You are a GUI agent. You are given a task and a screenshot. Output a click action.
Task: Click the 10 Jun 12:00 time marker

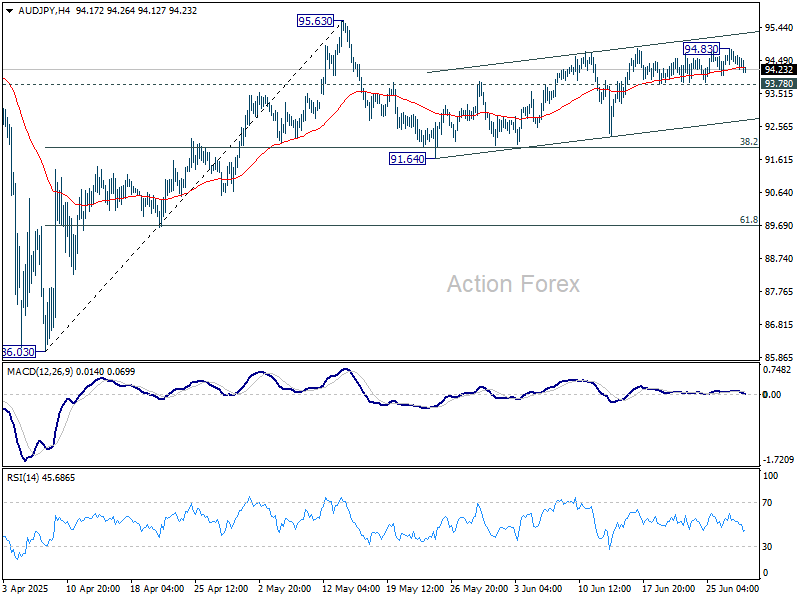point(605,588)
